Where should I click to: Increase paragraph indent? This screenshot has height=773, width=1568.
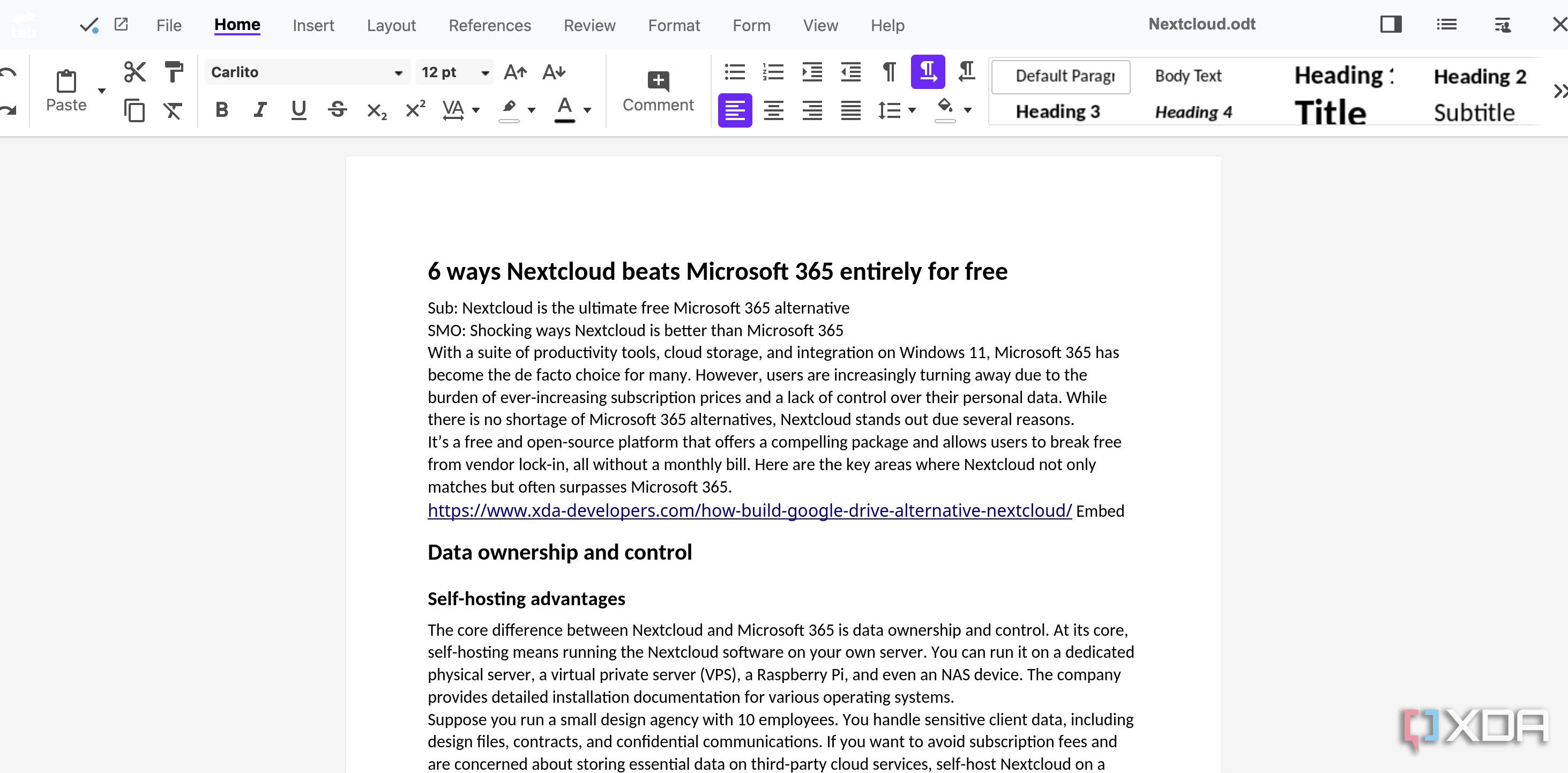pyautogui.click(x=812, y=72)
